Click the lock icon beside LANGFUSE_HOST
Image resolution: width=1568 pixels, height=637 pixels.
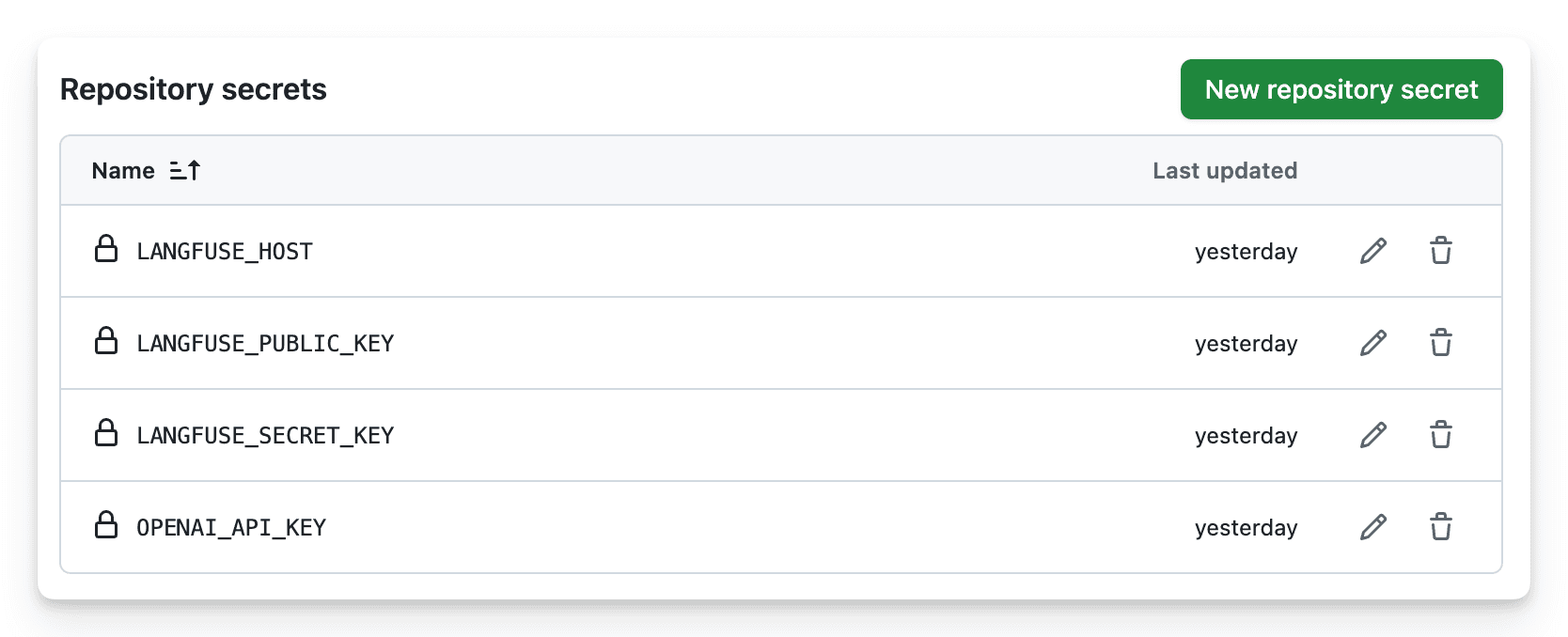pyautogui.click(x=106, y=251)
